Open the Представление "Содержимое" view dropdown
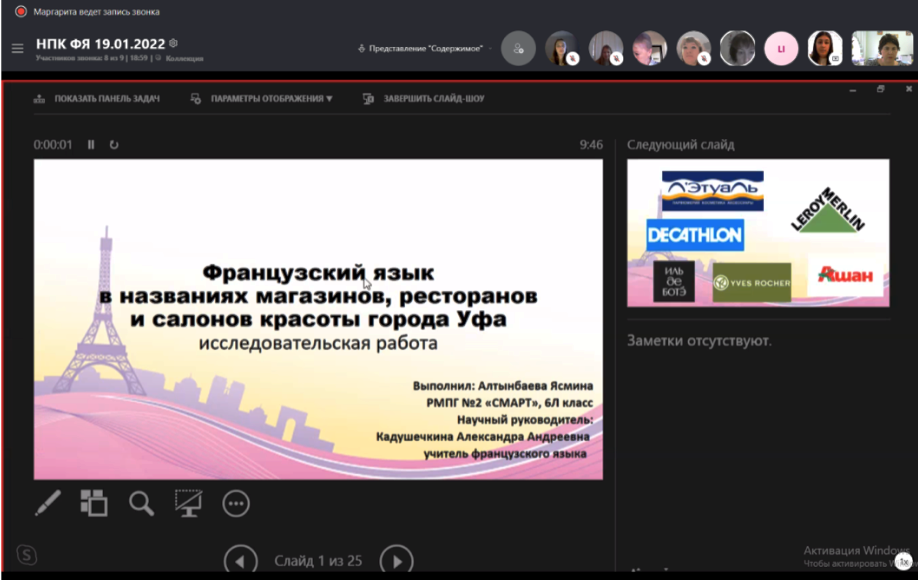Viewport: 918px width, 580px height. pyautogui.click(x=426, y=48)
